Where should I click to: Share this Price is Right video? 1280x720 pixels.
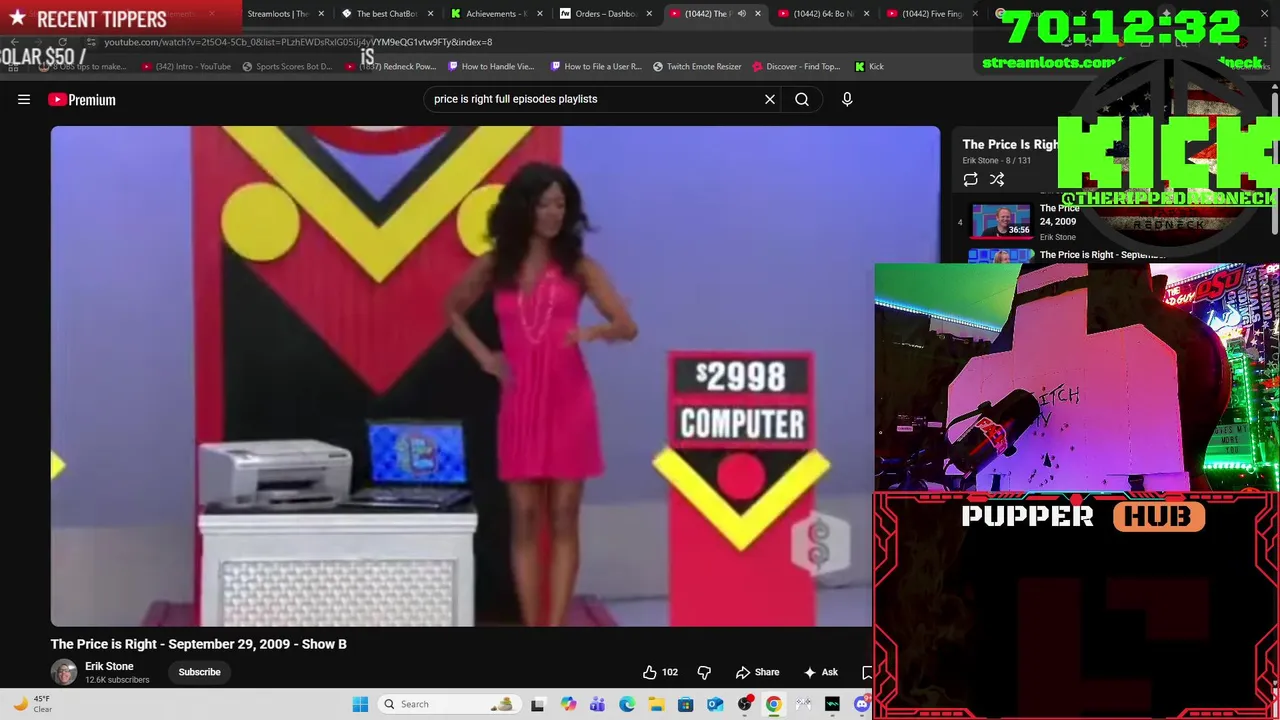click(x=757, y=672)
